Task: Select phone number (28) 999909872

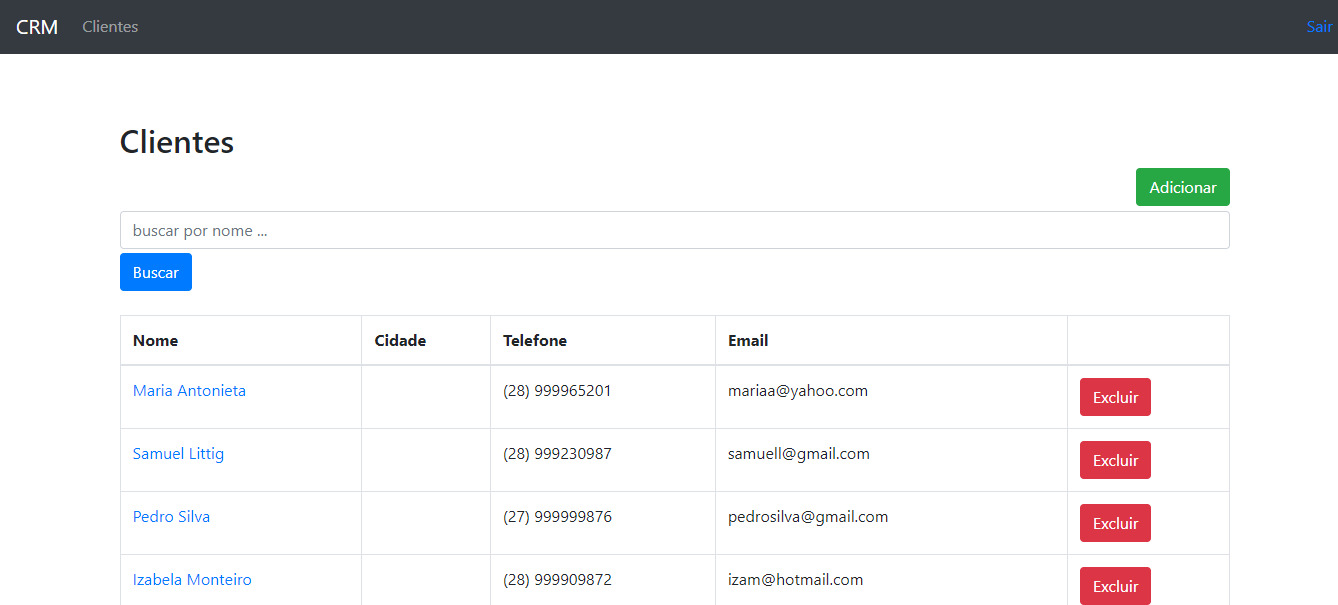Action: 557,580
